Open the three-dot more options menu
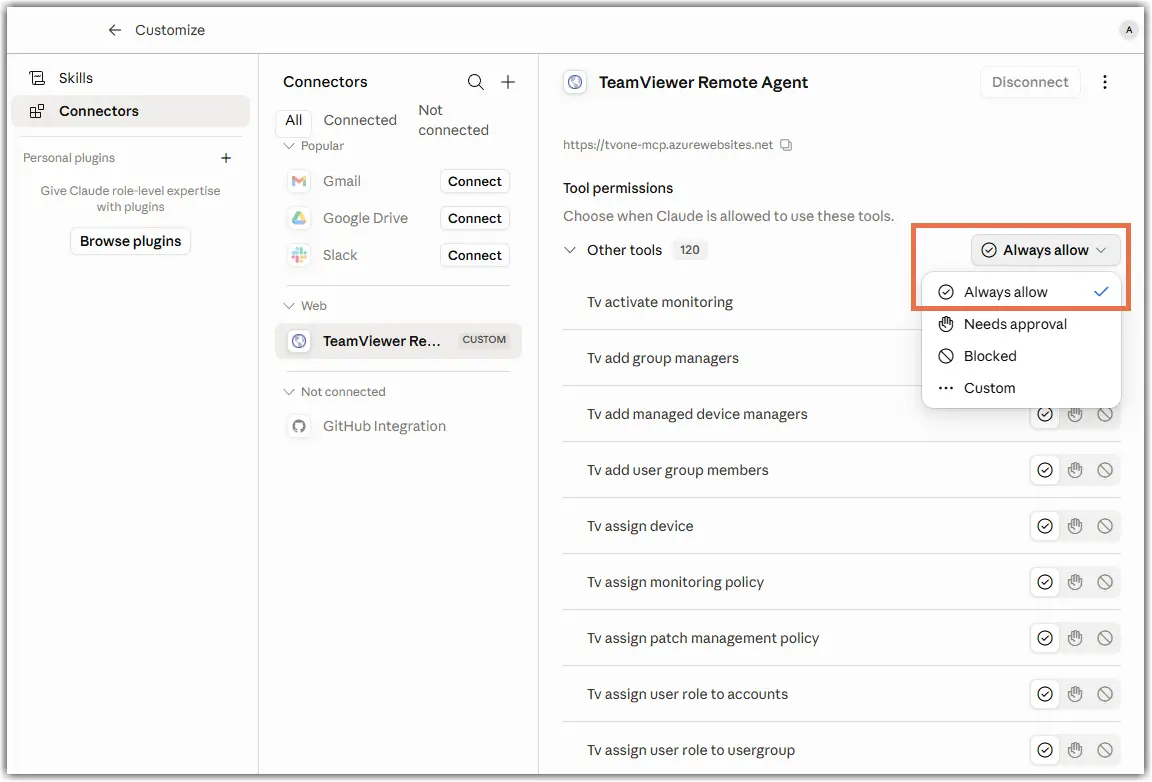1152x782 pixels. click(x=1104, y=82)
